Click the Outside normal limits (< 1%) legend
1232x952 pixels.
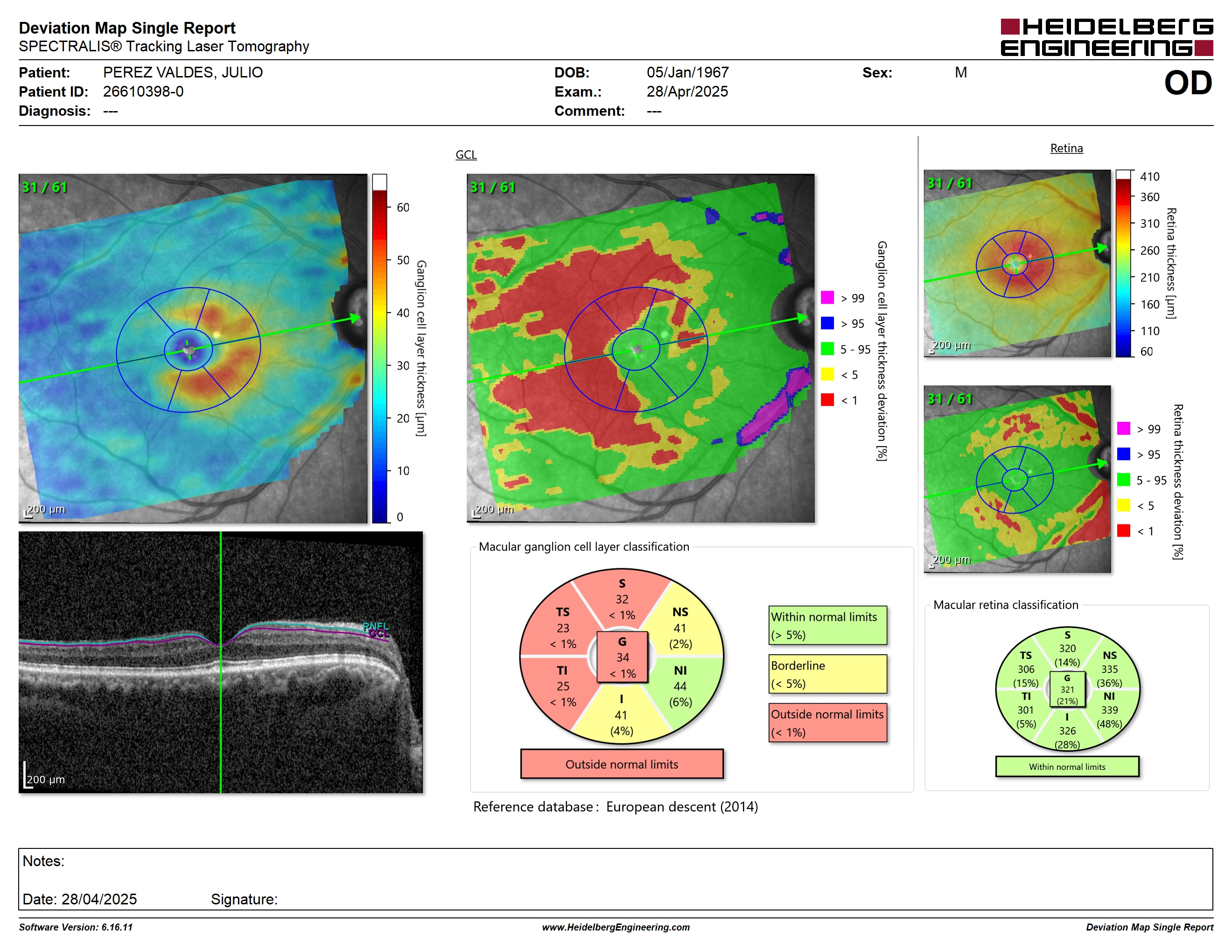pos(827,722)
